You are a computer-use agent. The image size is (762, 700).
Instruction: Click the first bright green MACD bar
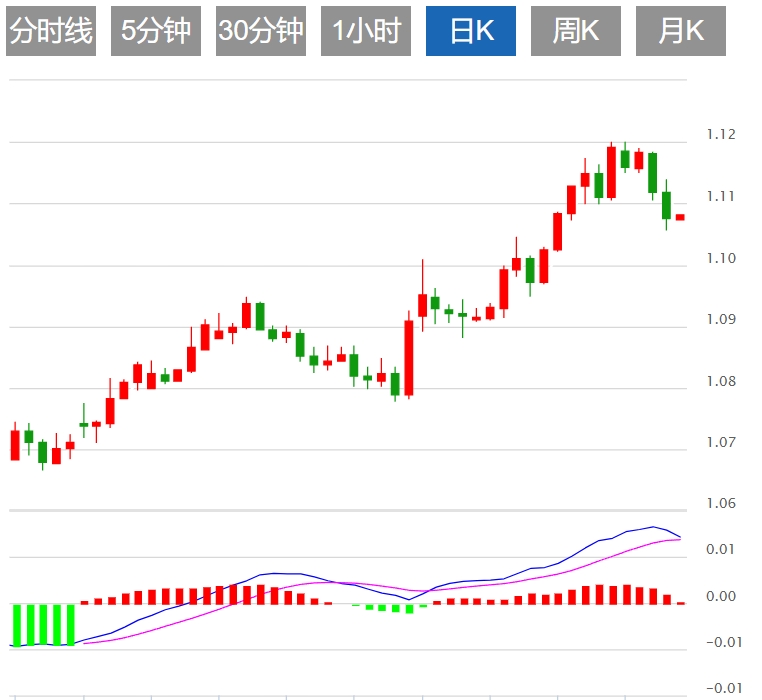click(17, 625)
